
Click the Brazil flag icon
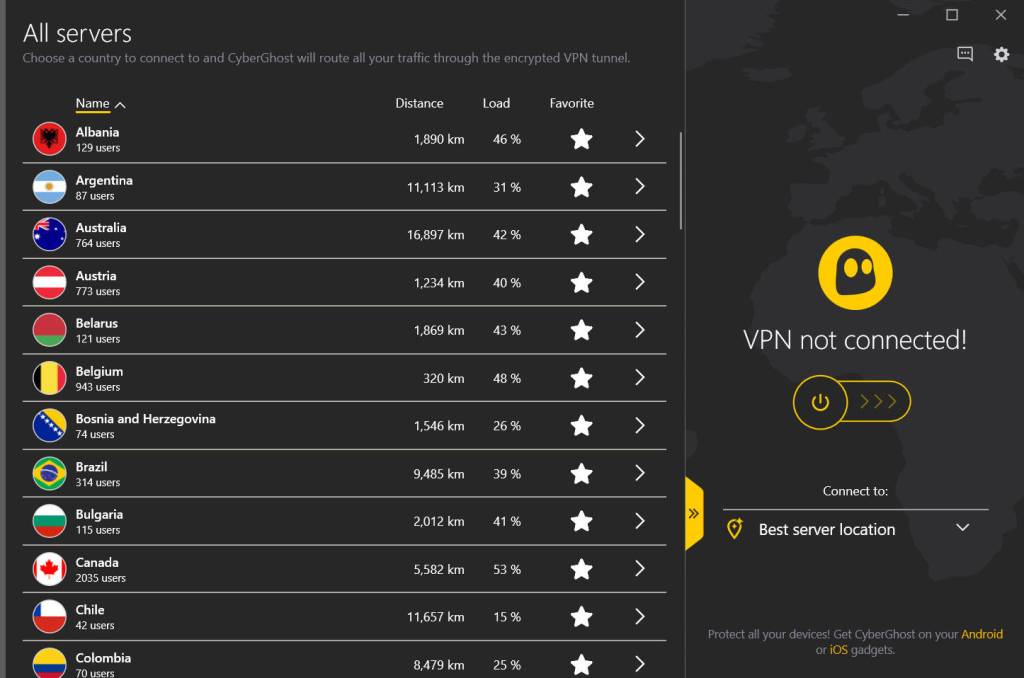click(49, 473)
